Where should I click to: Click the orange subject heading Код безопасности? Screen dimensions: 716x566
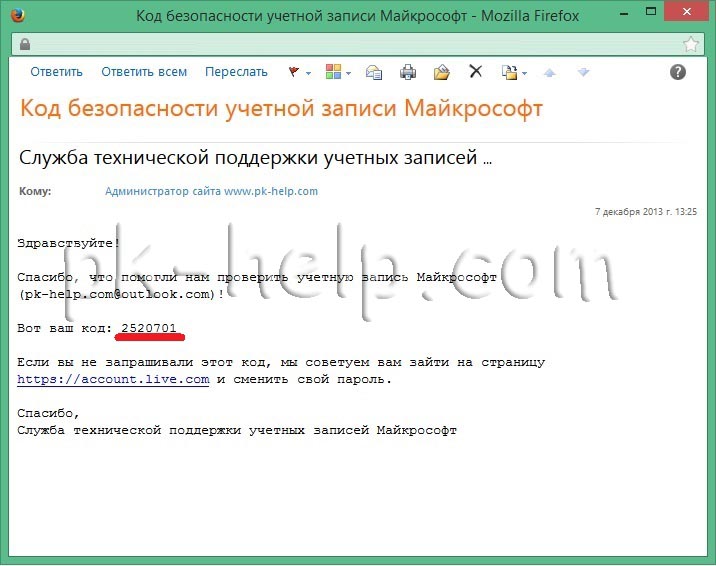pos(281,109)
